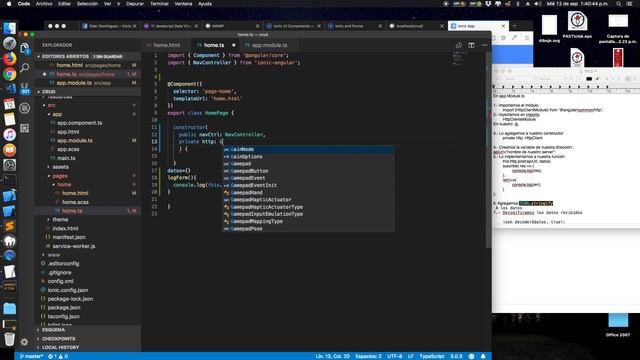The image size is (640, 360).
Task: Open the Search view in activity bar
Action: (24, 67)
